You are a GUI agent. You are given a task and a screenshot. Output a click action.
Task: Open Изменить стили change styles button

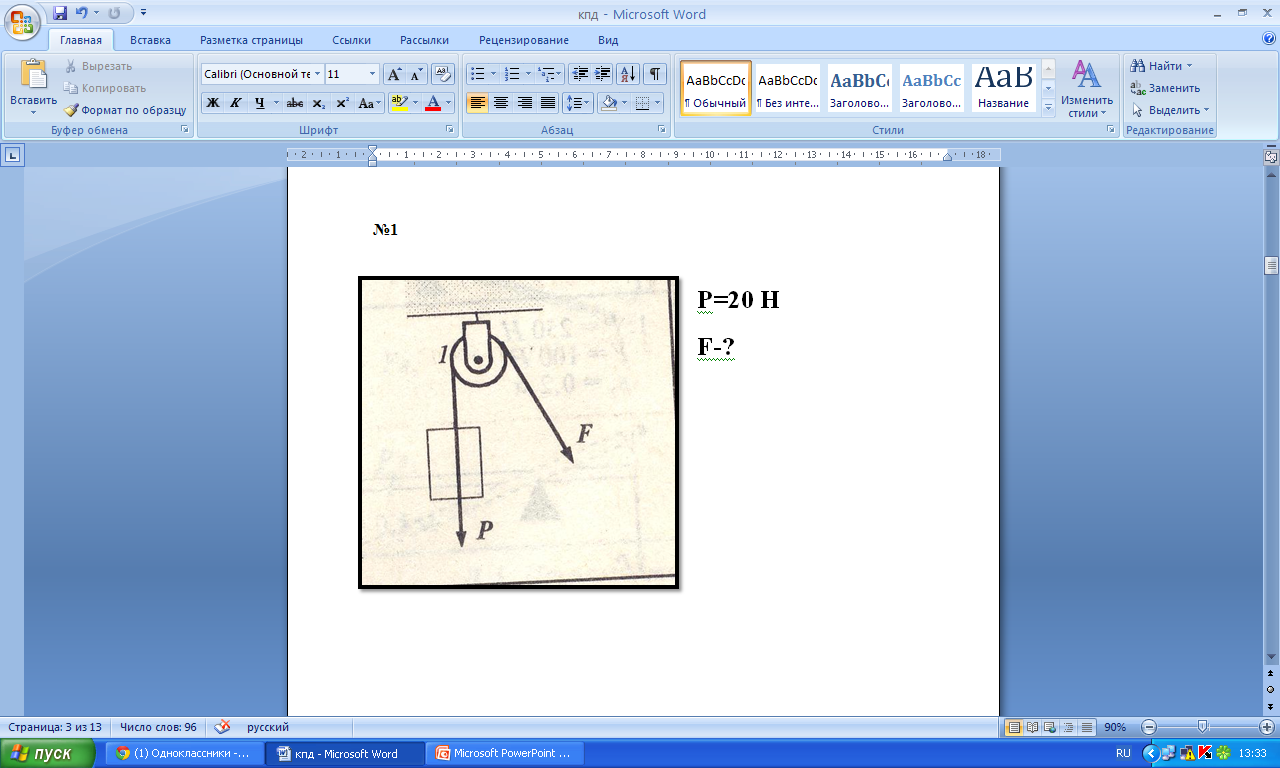pos(1087,89)
